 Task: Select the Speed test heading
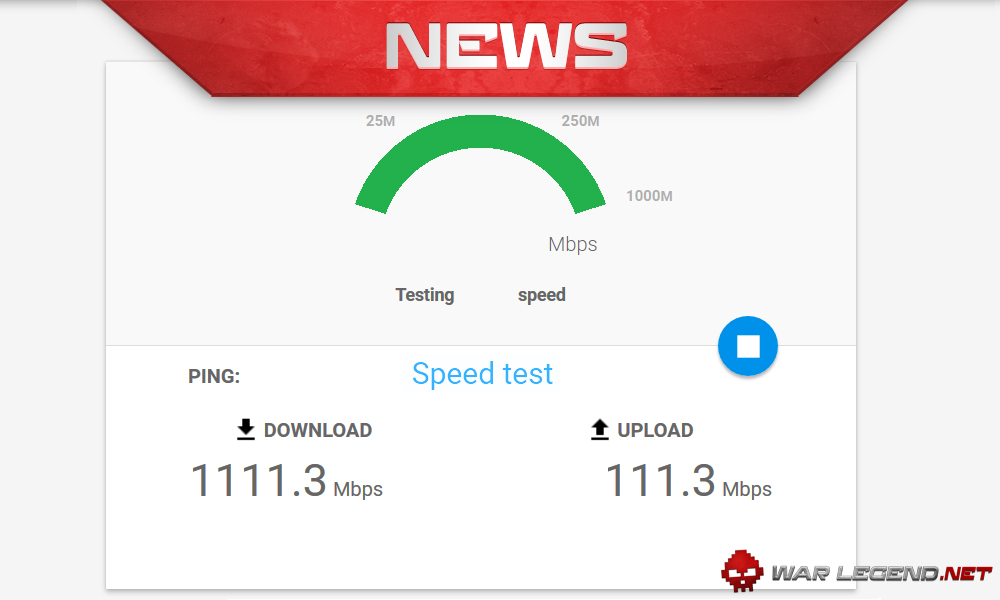(482, 374)
